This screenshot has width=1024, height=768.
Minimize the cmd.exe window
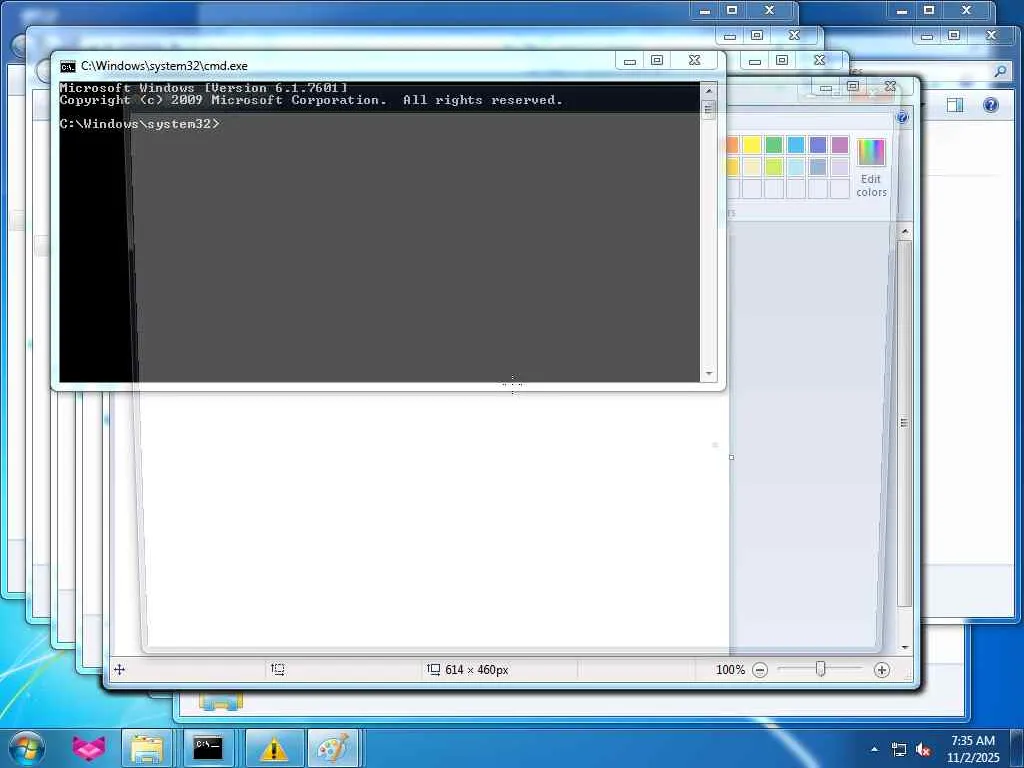point(630,61)
